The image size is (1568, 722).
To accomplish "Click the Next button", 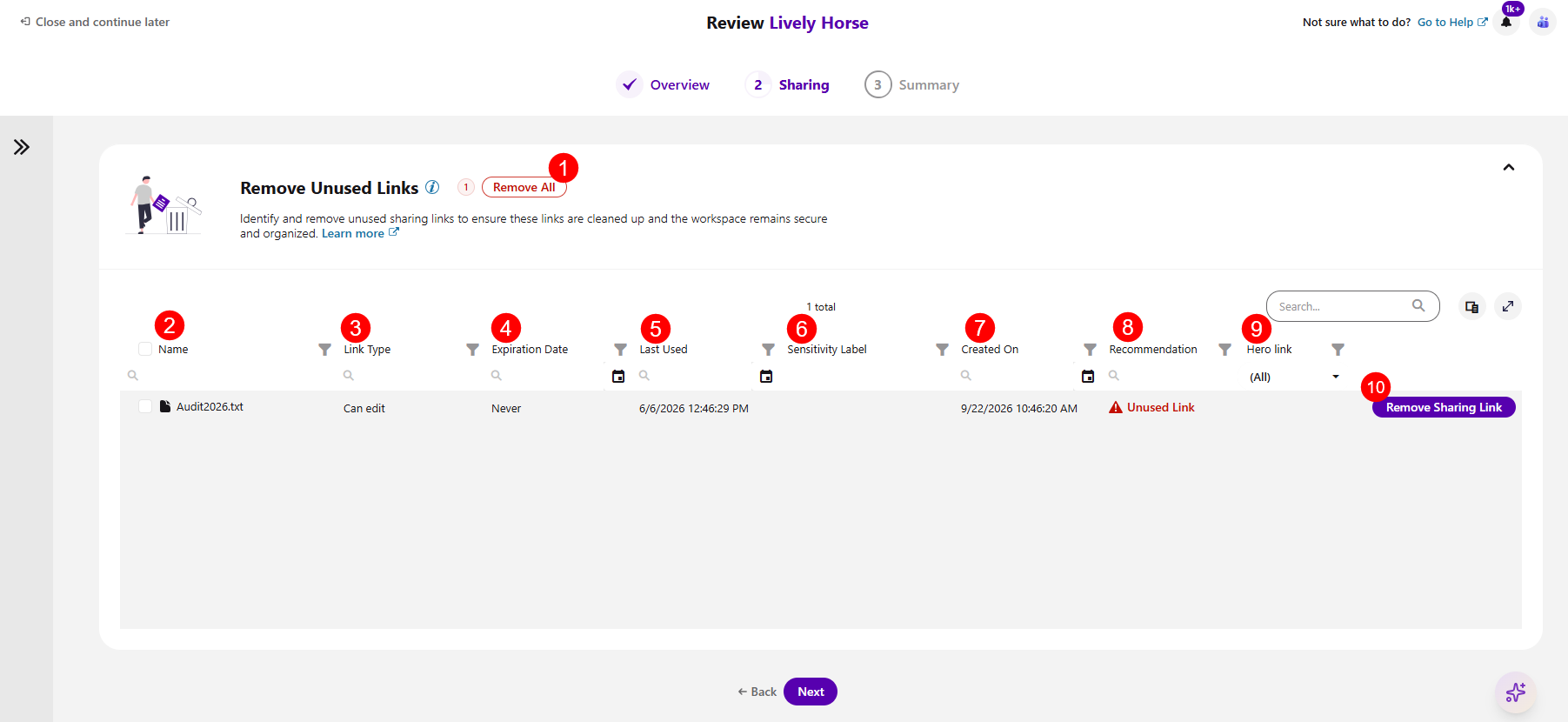I will pos(811,692).
